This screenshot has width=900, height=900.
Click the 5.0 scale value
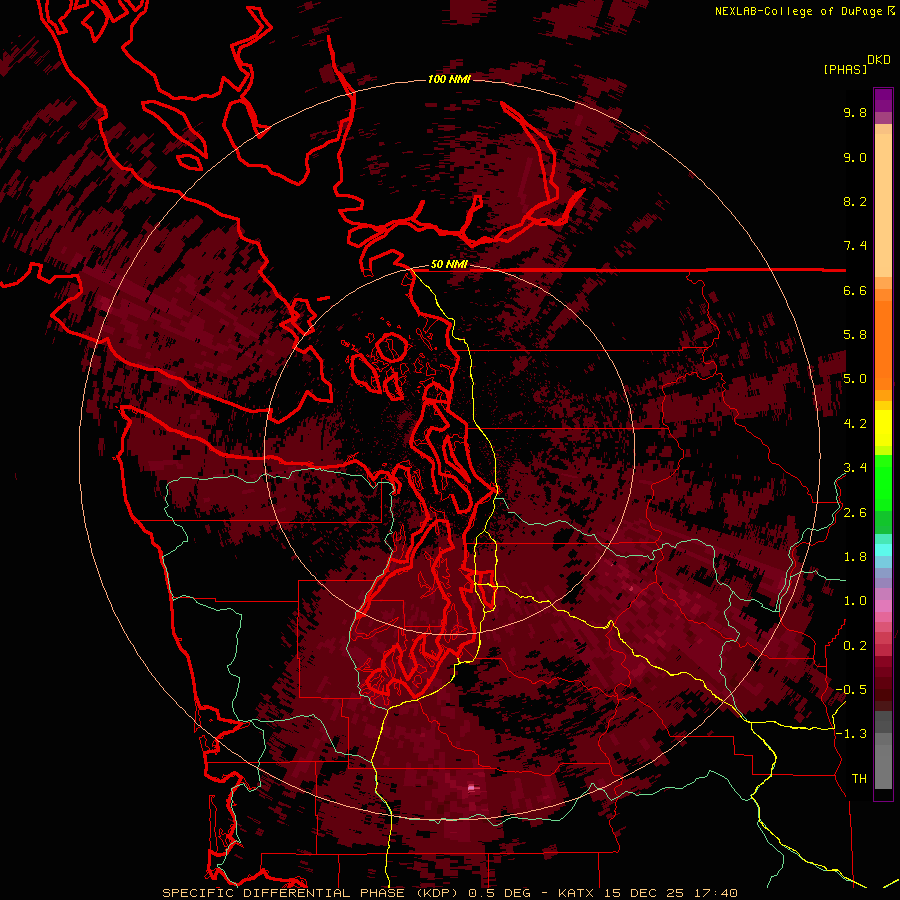point(855,379)
